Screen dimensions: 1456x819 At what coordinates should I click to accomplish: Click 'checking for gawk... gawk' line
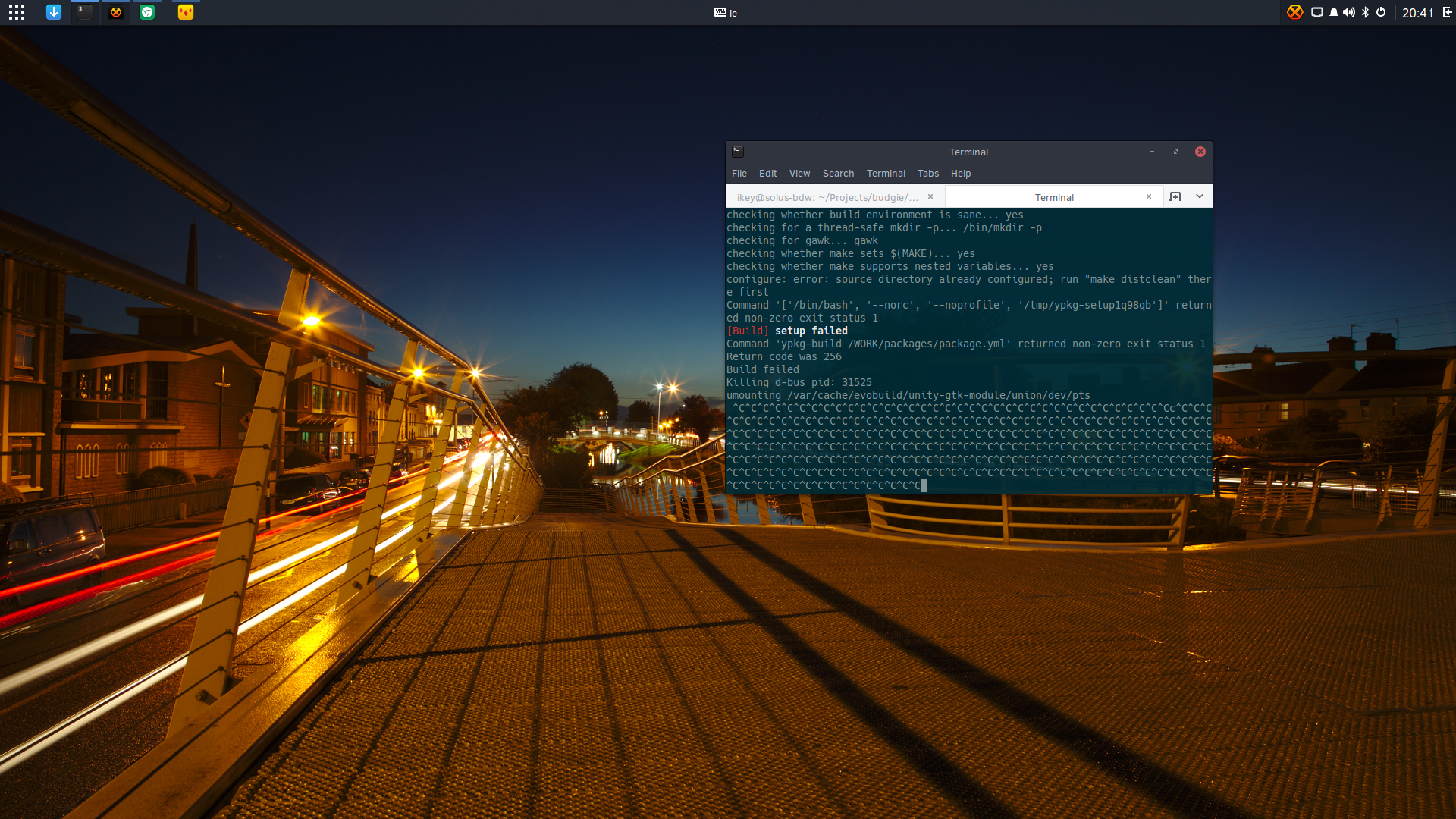point(802,240)
